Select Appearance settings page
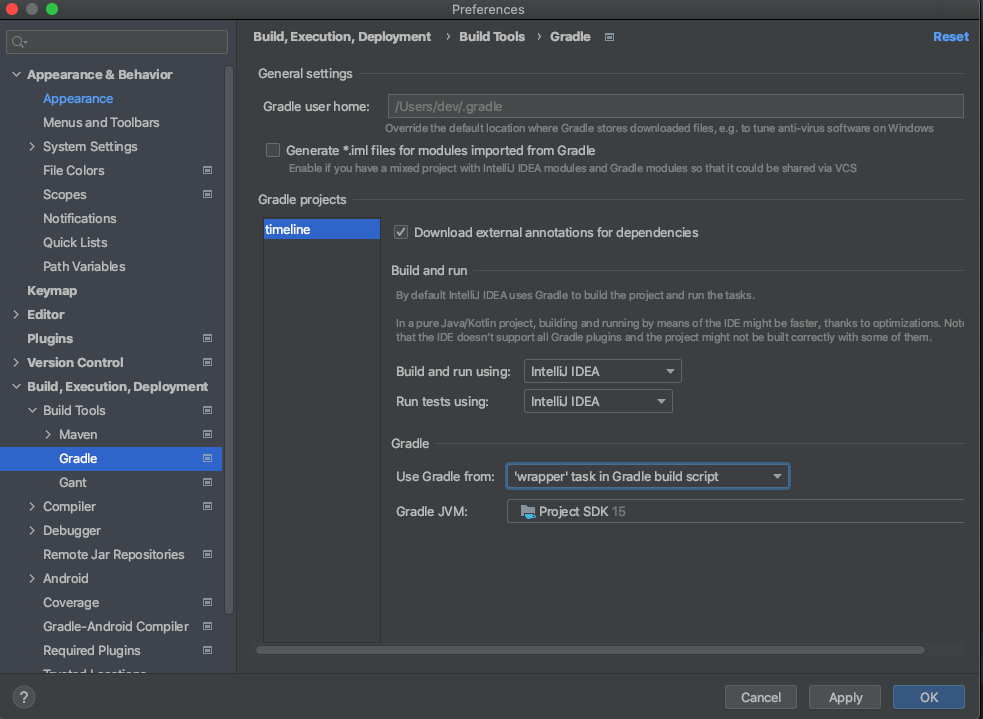The height and width of the screenshot is (719, 983). (78, 98)
